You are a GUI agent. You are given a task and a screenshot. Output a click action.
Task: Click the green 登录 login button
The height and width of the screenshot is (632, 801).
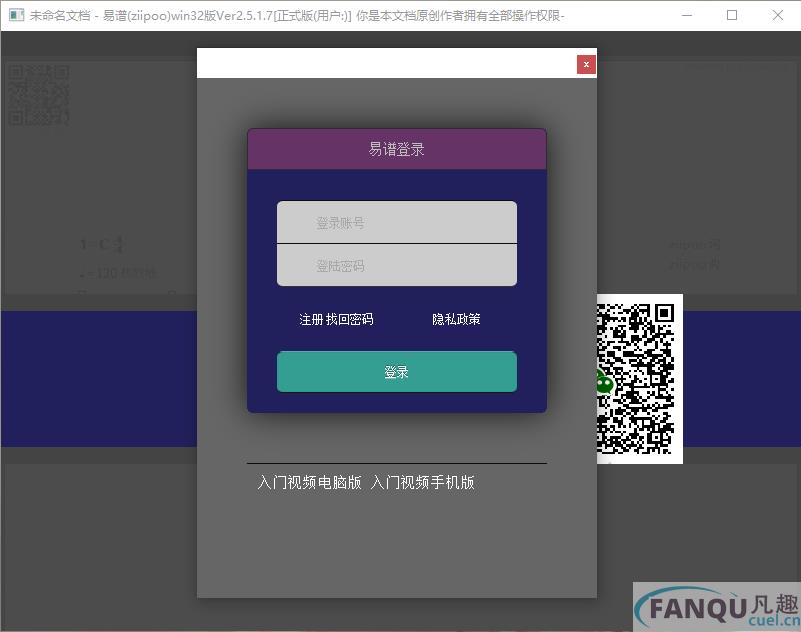point(397,371)
